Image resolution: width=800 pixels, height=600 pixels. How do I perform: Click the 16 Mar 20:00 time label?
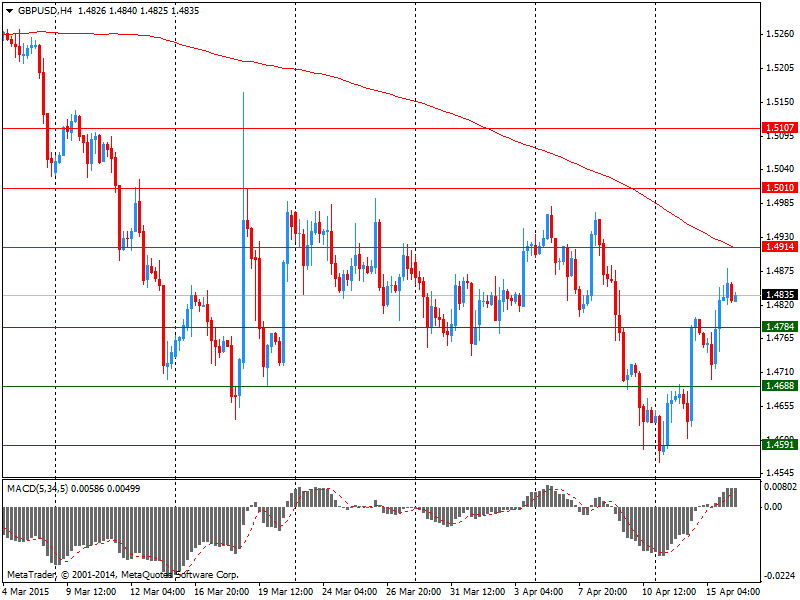(222, 592)
